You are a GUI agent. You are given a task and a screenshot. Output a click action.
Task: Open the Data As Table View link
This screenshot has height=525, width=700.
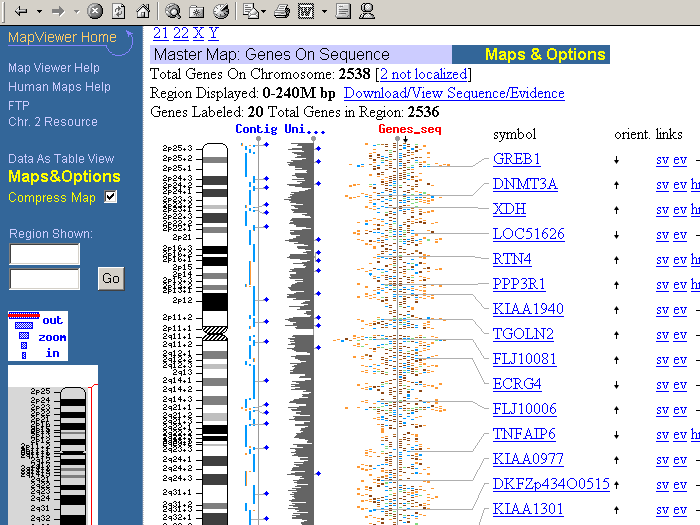pyautogui.click(x=61, y=159)
